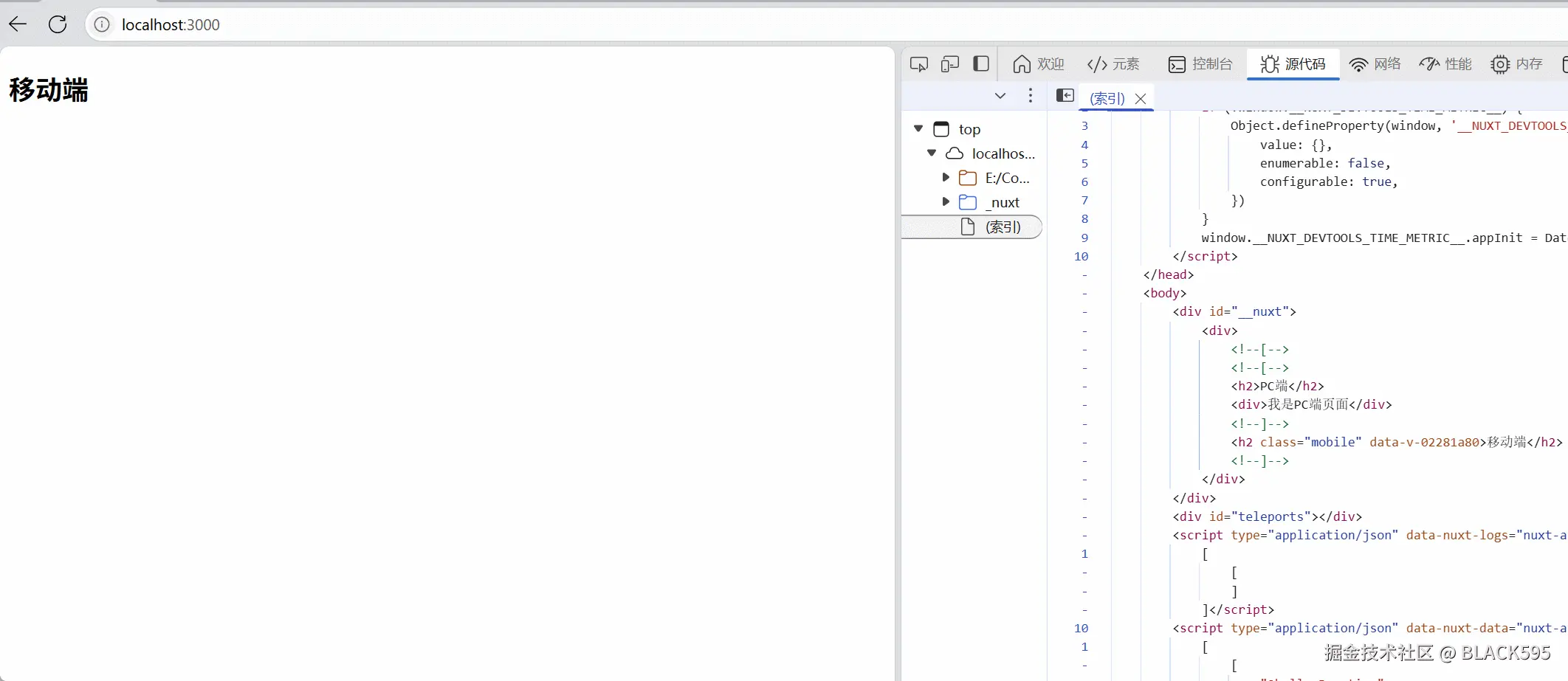Click the div id="__nuxt" source line
The width and height of the screenshot is (1568, 681).
[x=1234, y=311]
